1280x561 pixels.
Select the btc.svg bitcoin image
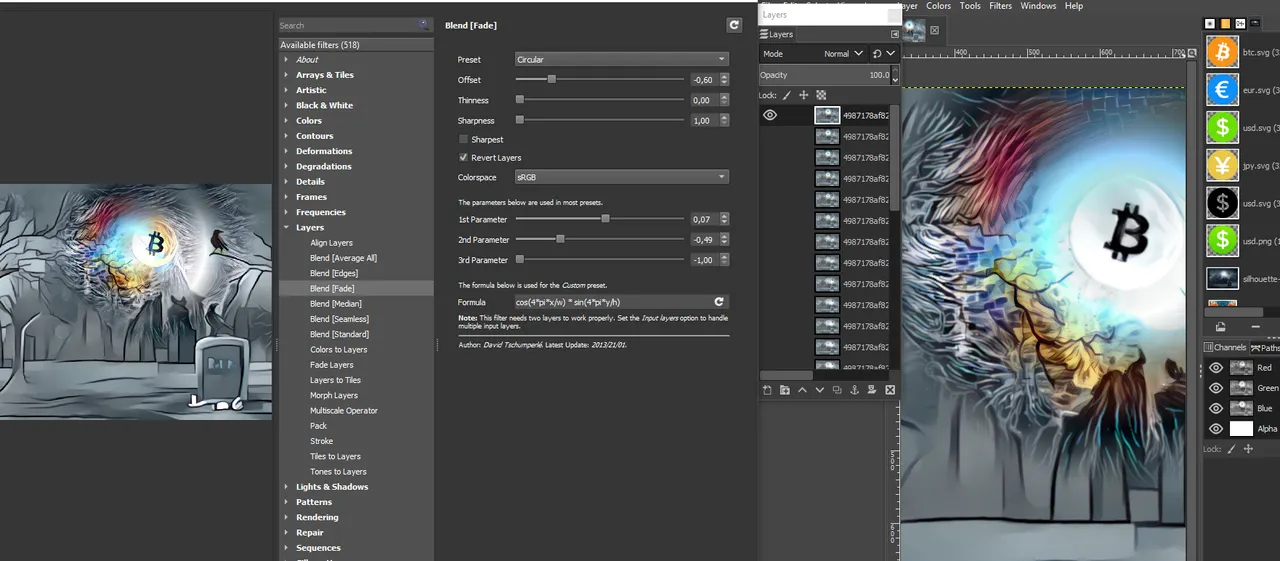click(1222, 52)
